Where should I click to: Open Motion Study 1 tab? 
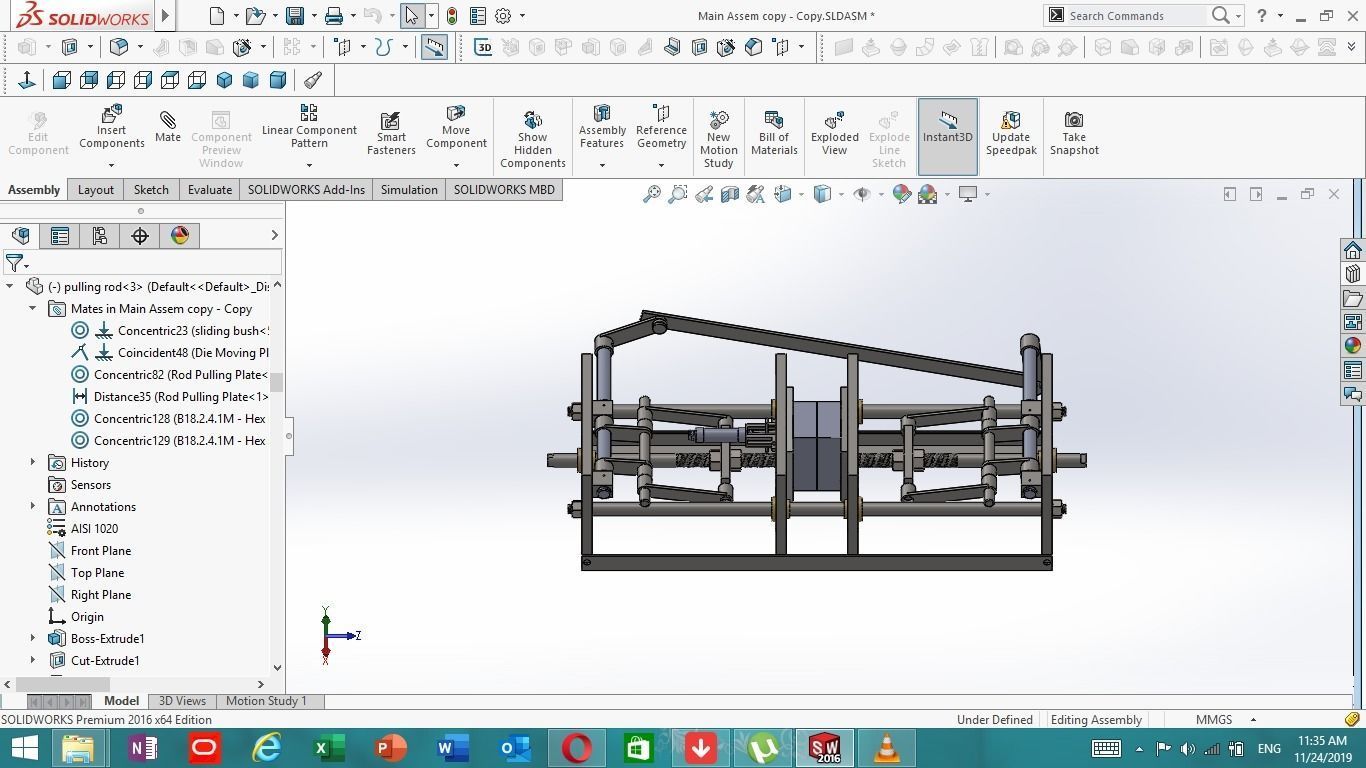[x=266, y=701]
